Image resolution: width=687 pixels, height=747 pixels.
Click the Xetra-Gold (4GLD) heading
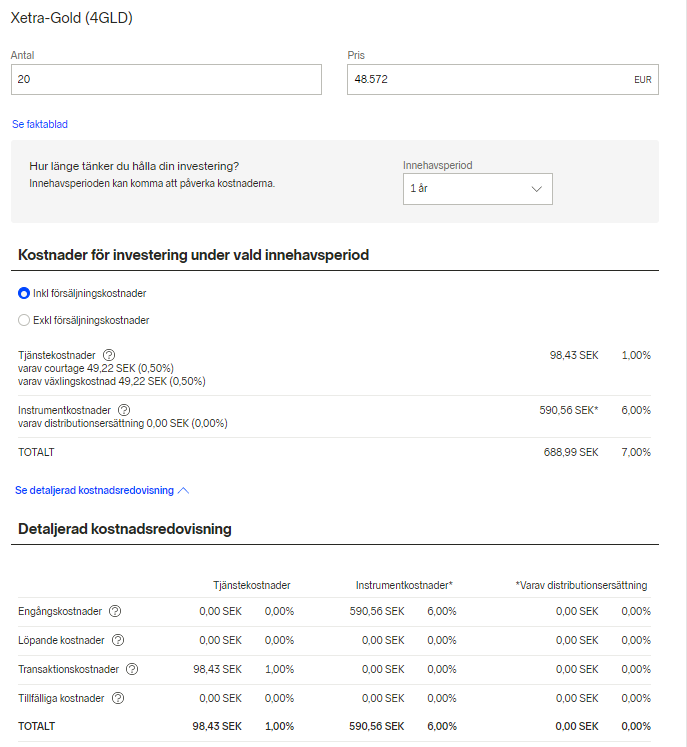click(71, 18)
